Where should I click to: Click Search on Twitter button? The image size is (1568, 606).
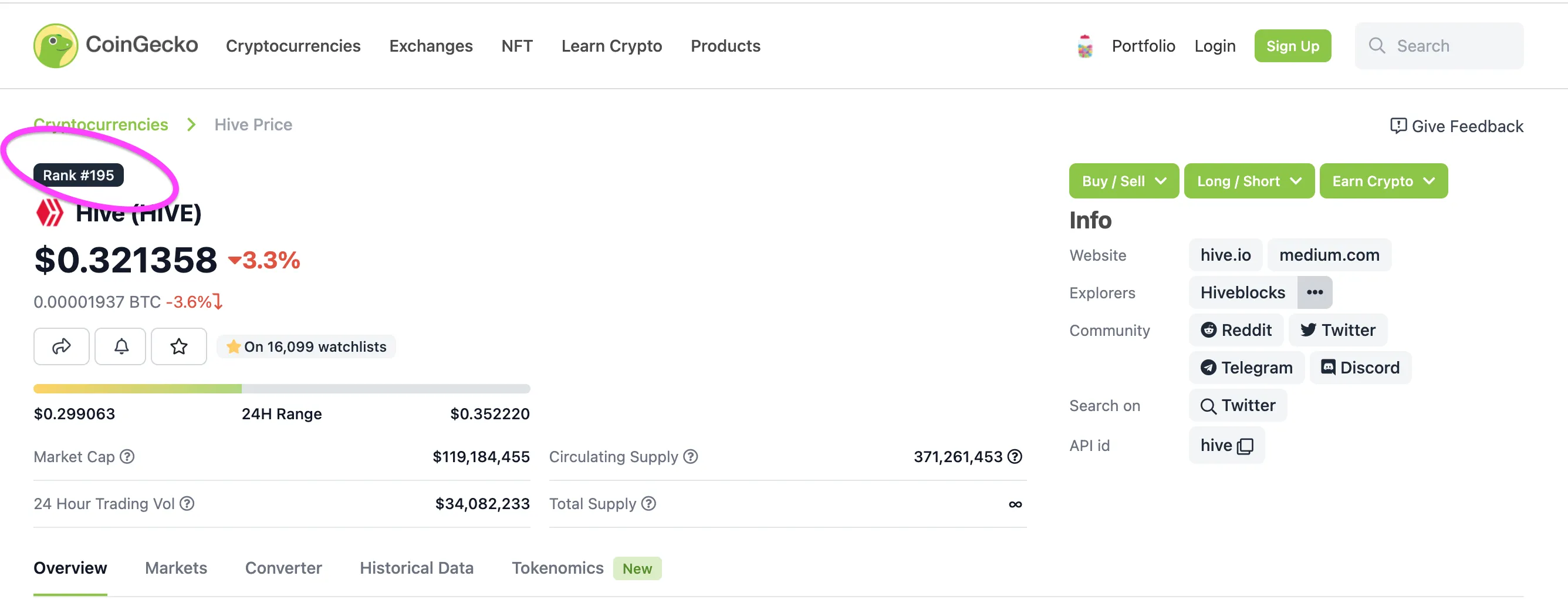coord(1238,406)
